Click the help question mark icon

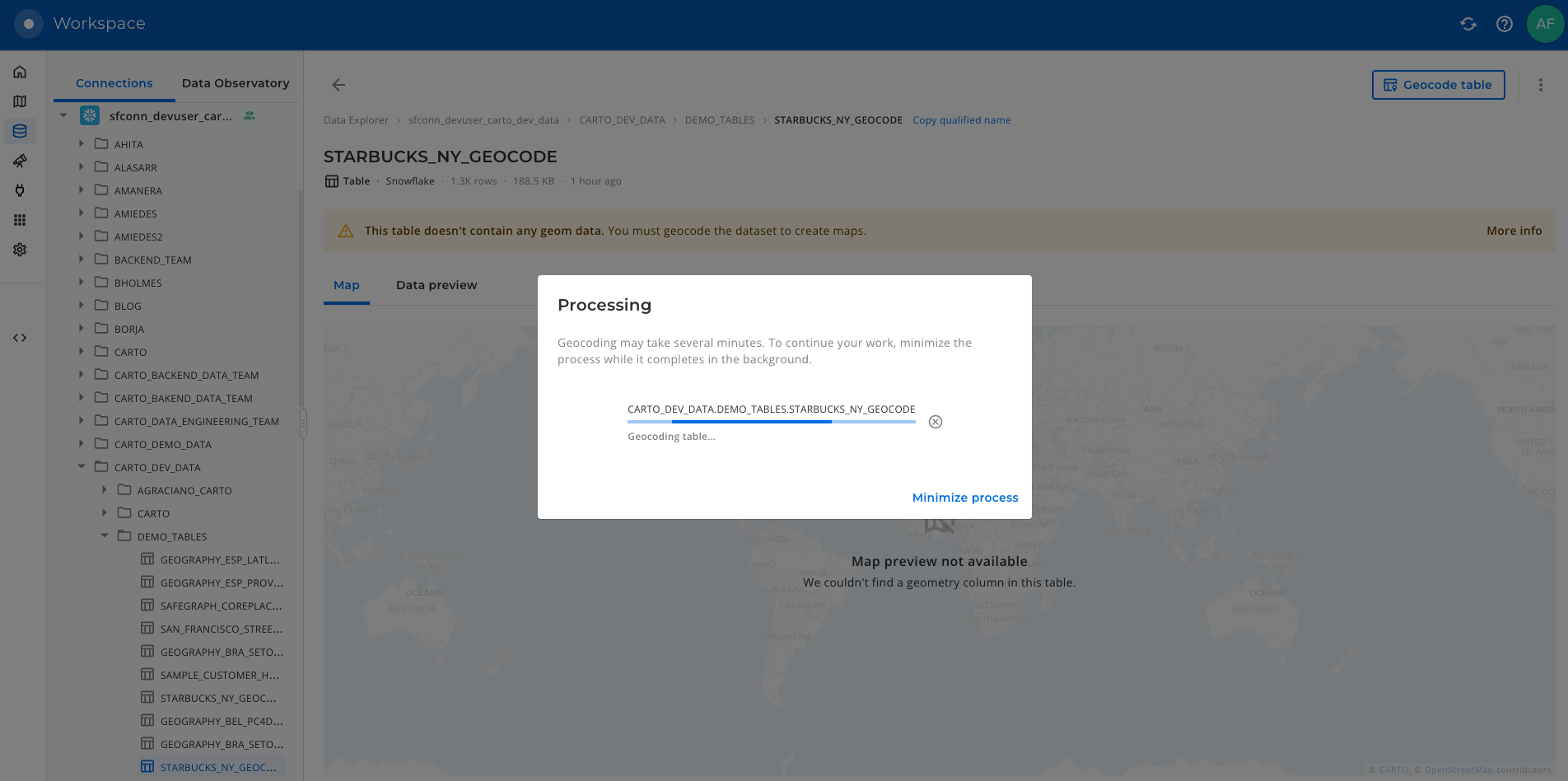(1505, 24)
